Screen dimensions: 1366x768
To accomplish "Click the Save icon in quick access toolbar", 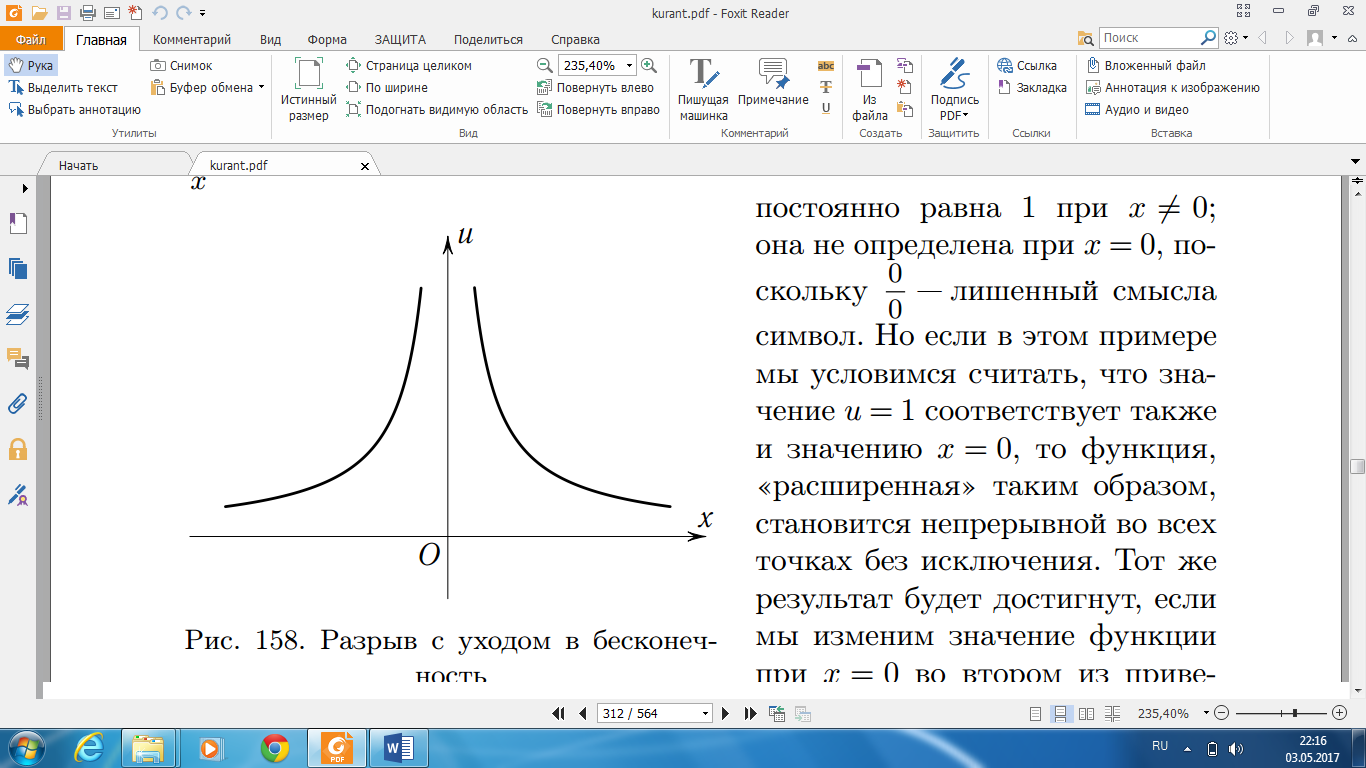I will [64, 13].
